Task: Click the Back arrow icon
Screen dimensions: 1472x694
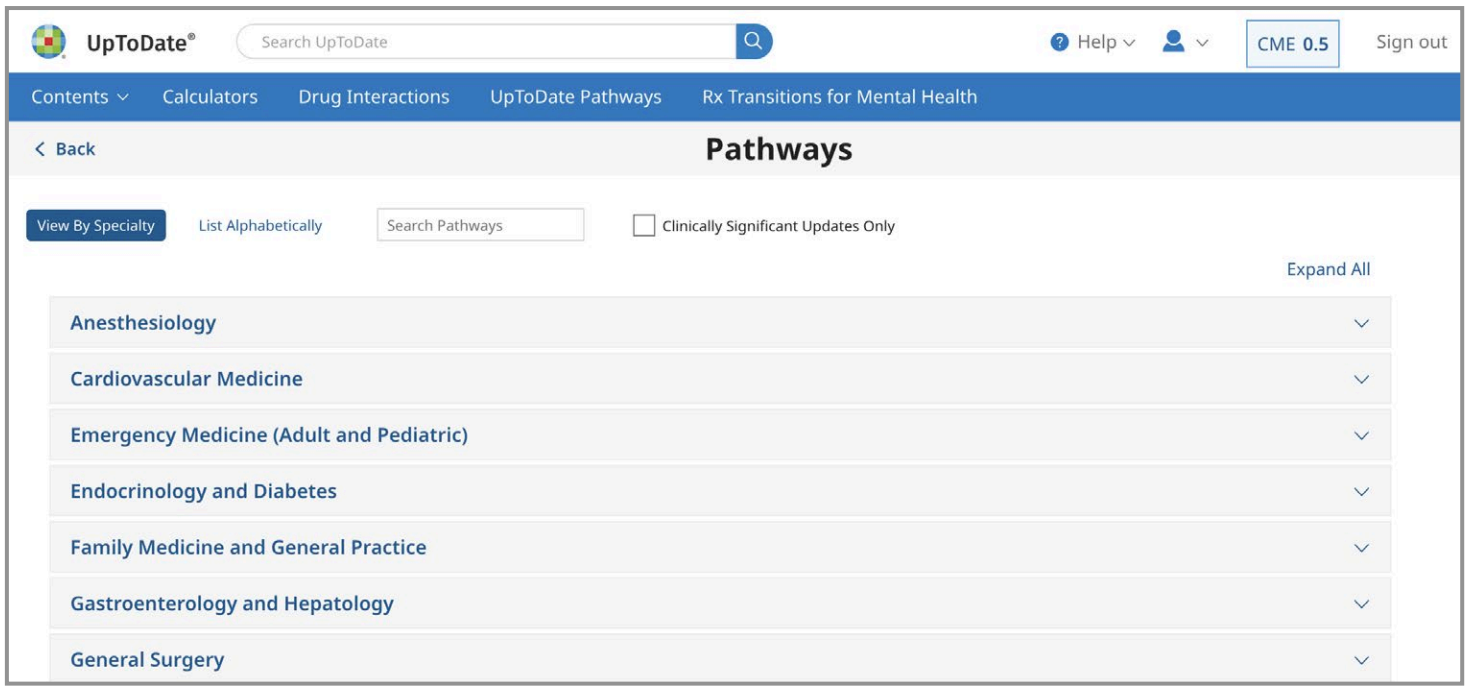Action: [x=40, y=149]
